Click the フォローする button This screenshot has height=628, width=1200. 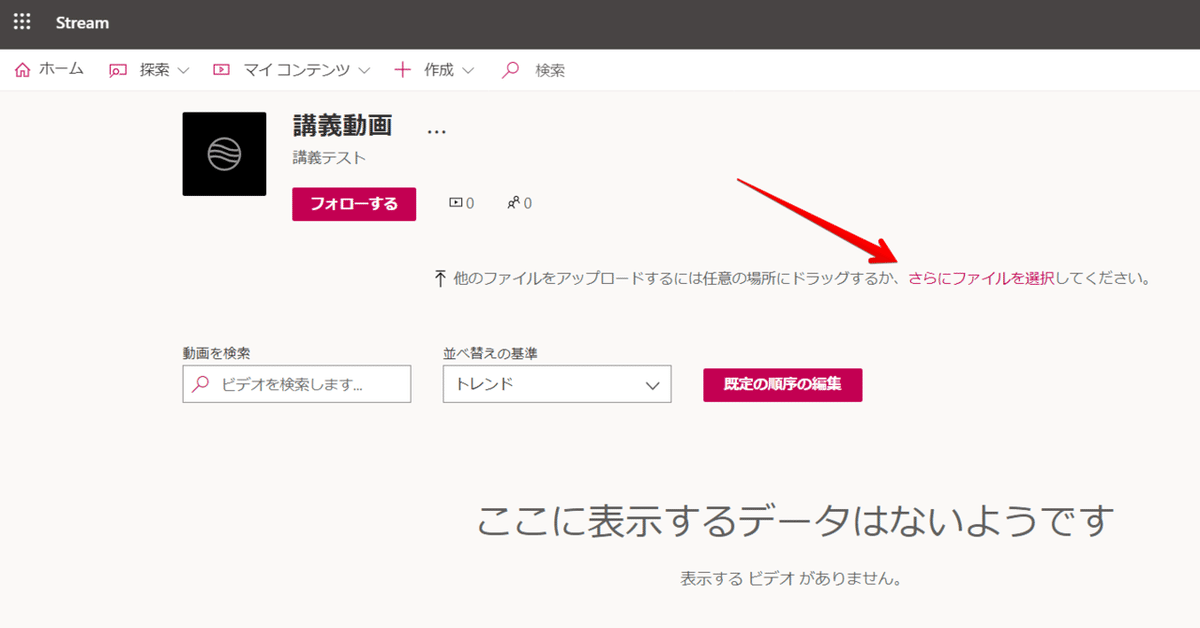(x=354, y=204)
